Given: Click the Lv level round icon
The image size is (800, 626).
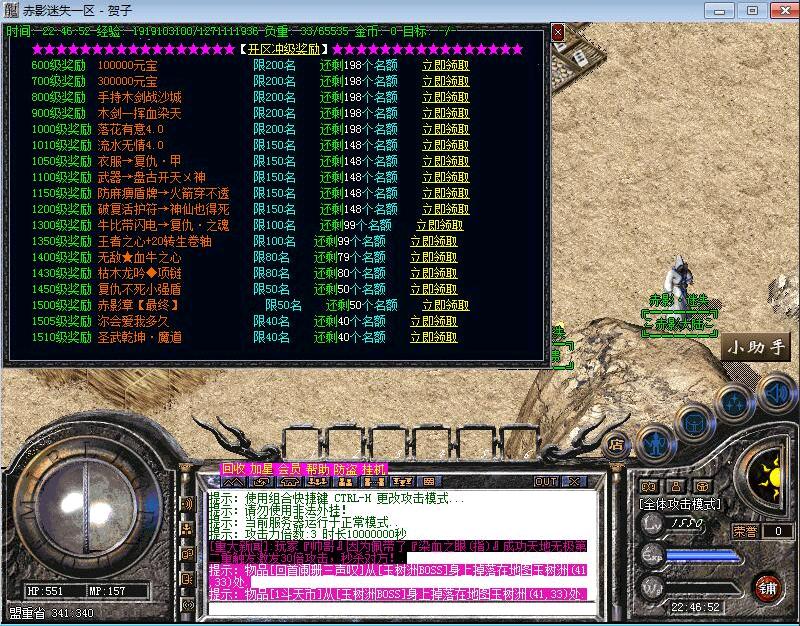Looking at the screenshot, I should point(652,524).
